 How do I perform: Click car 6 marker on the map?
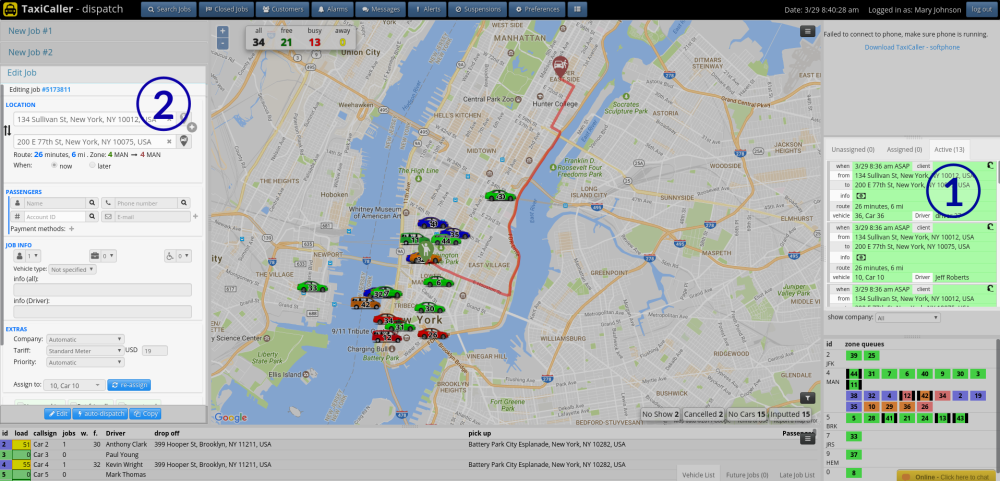438,281
